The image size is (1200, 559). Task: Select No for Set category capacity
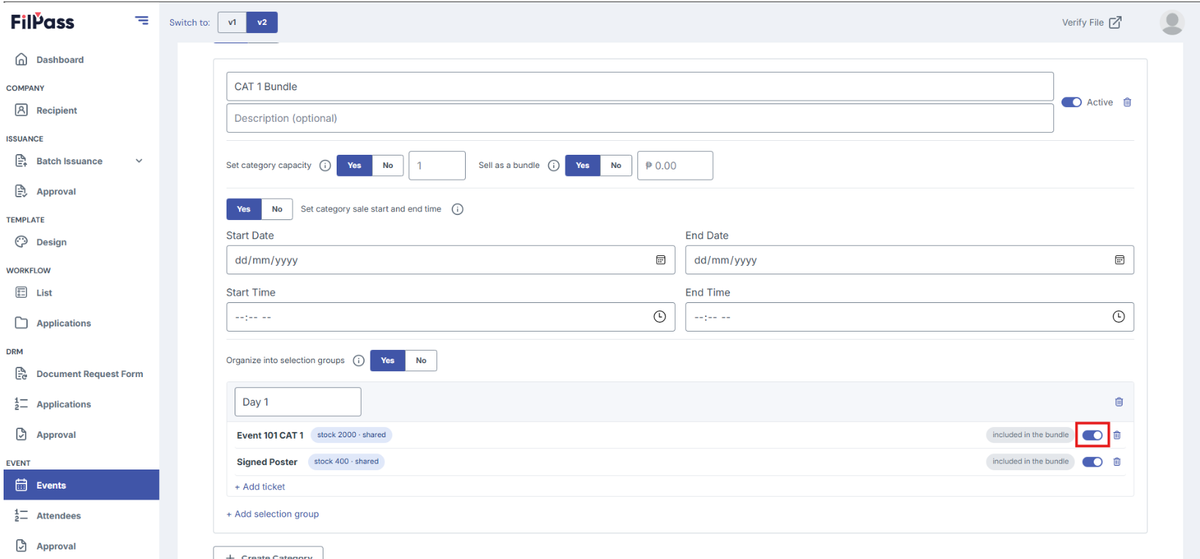point(388,165)
